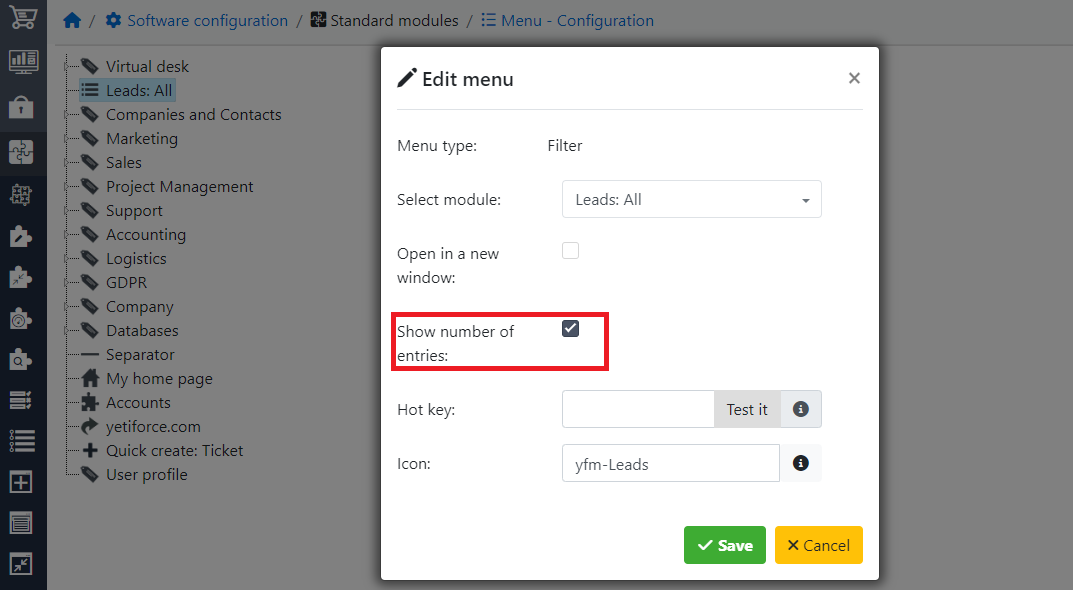The height and width of the screenshot is (590, 1073).
Task: Open the magnifier module search icon in sidebar
Action: pyautogui.click(x=22, y=357)
